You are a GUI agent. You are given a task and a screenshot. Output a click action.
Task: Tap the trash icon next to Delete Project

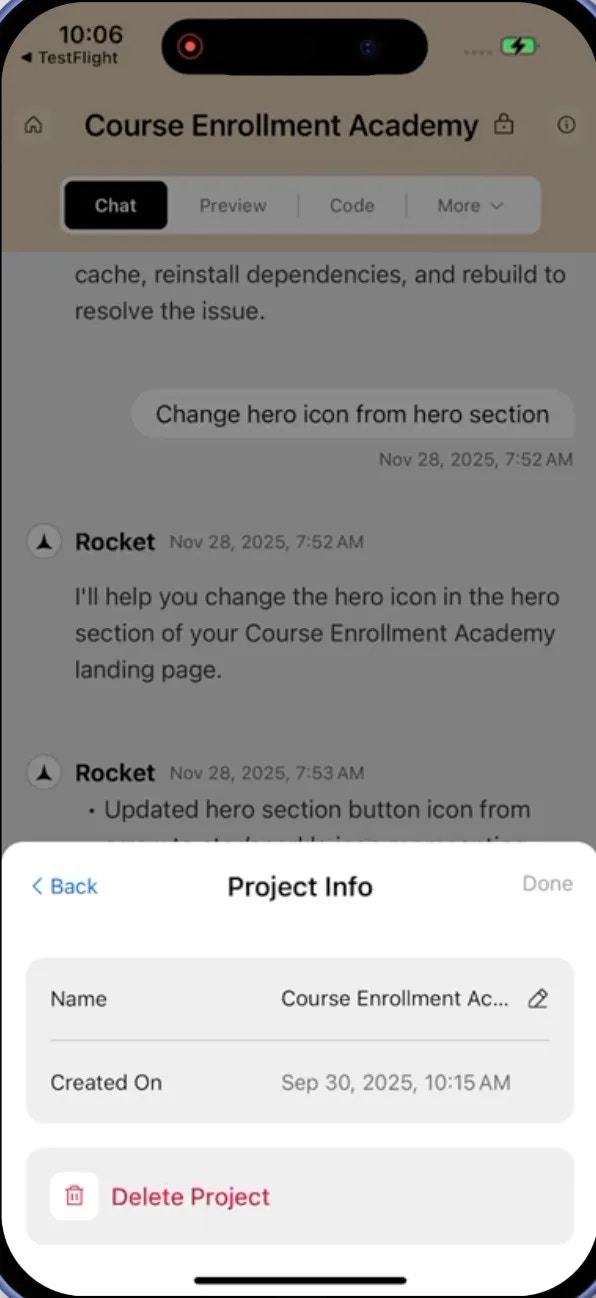[73, 1196]
